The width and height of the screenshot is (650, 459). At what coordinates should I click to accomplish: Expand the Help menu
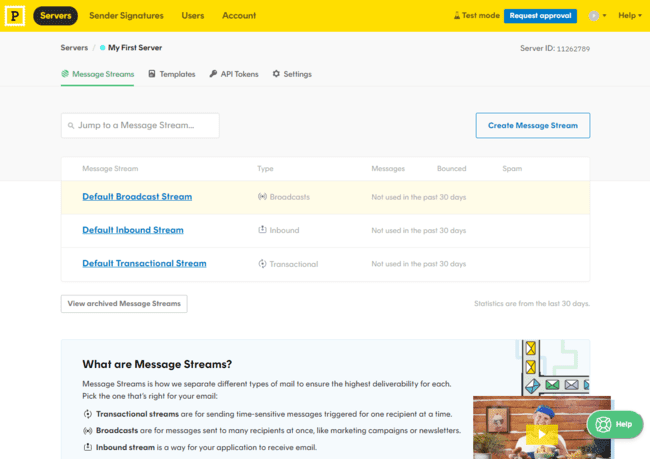click(629, 16)
